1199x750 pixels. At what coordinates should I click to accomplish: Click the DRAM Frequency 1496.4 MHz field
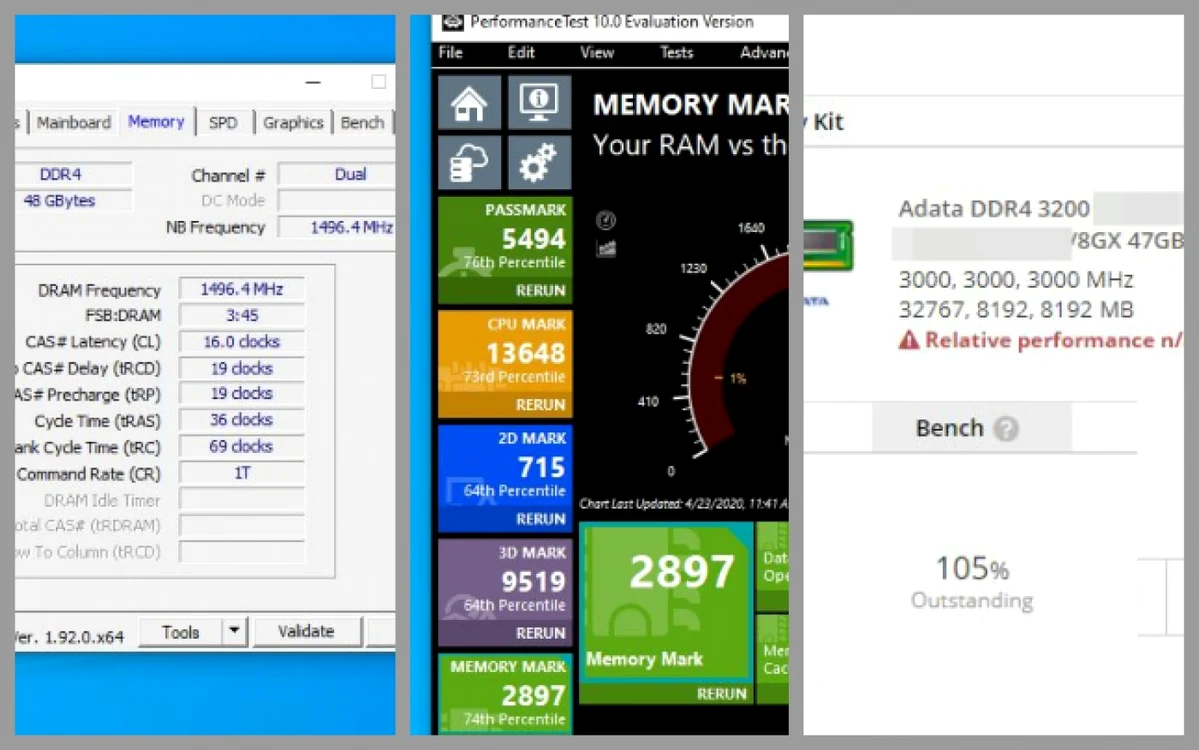tap(242, 289)
